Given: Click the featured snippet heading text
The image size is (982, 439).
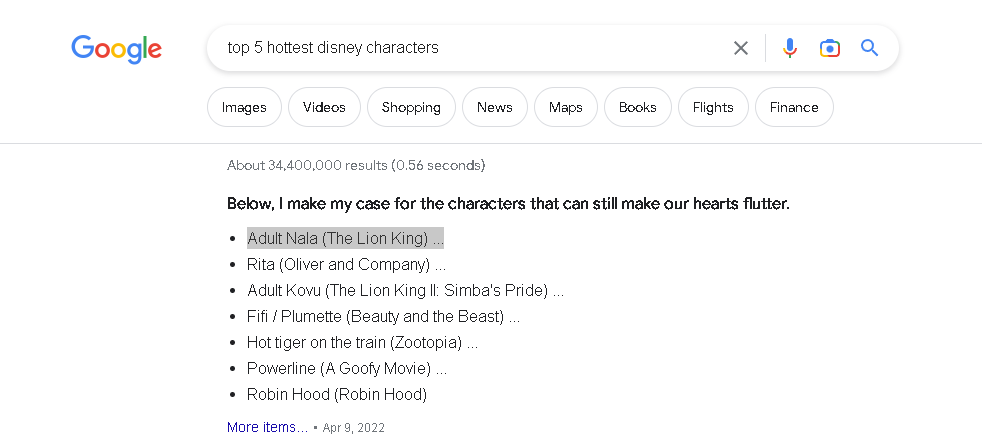Looking at the screenshot, I should tap(508, 204).
